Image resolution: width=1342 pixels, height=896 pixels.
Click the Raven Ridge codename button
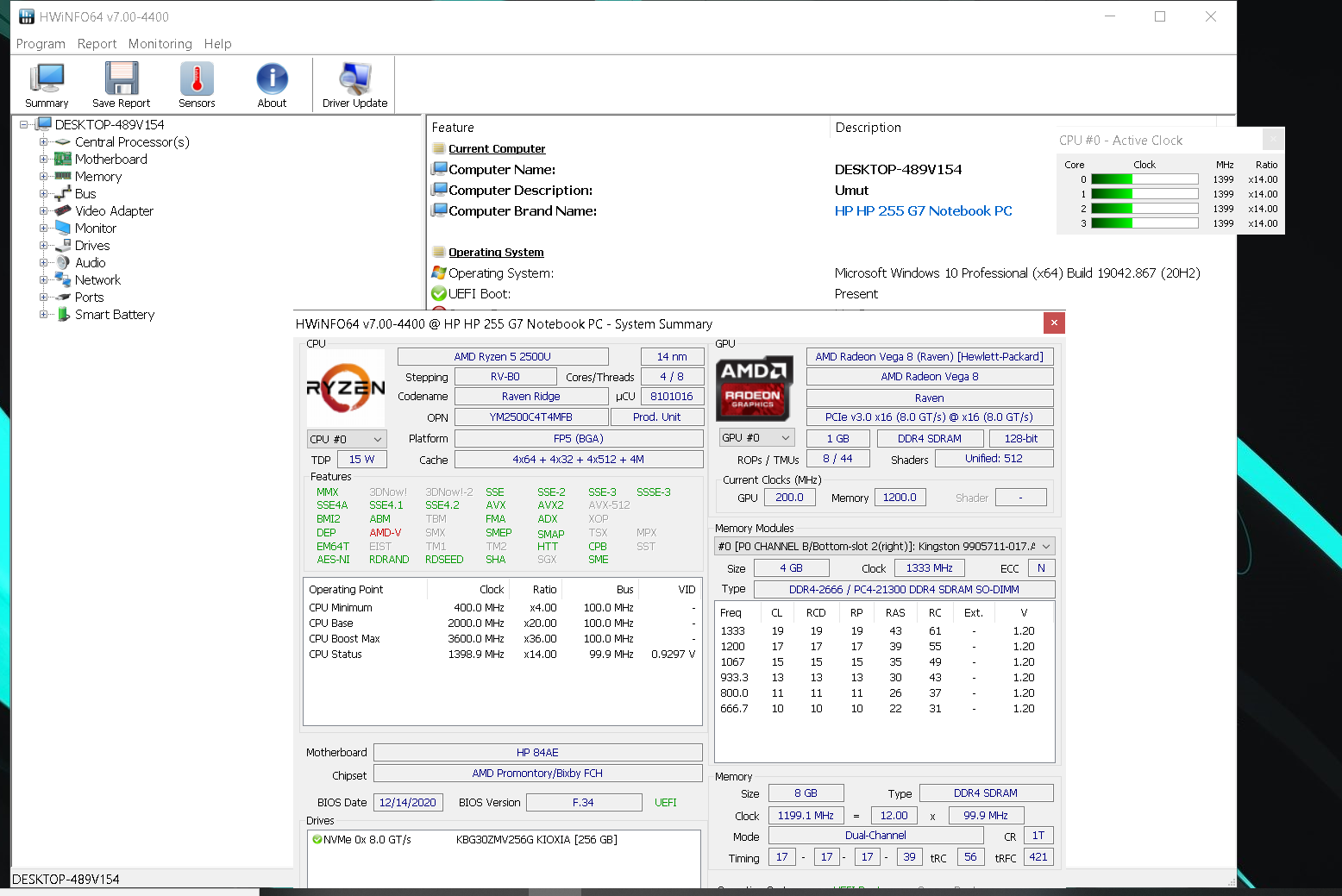click(531, 397)
